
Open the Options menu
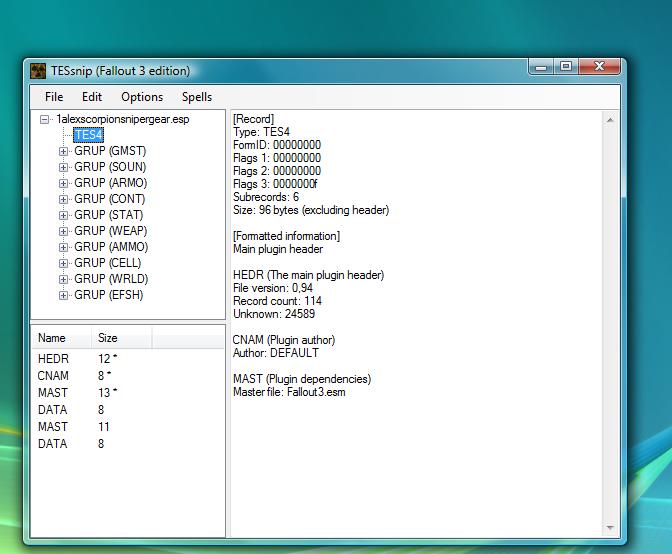(142, 97)
